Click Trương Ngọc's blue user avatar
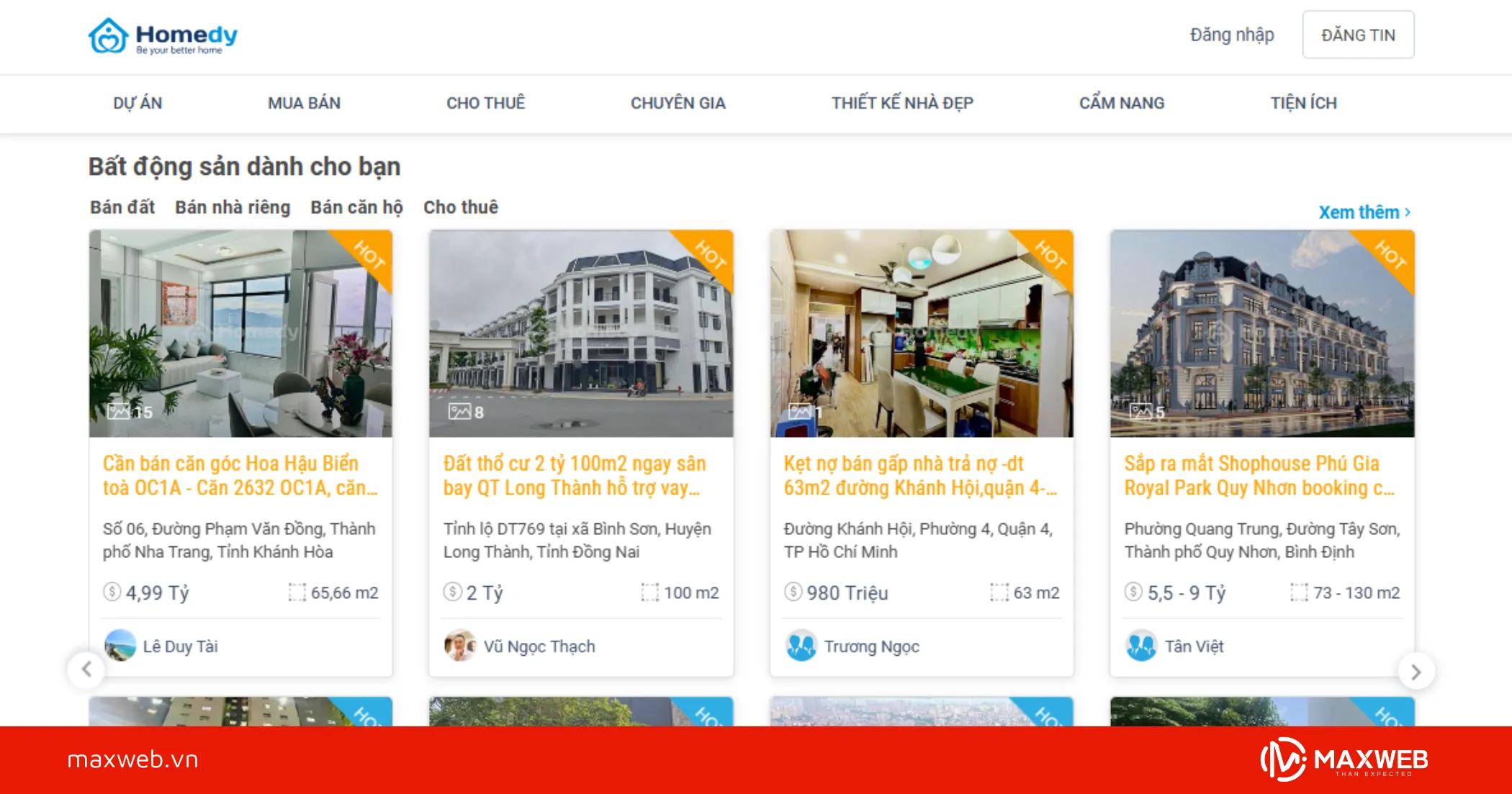 coord(801,646)
